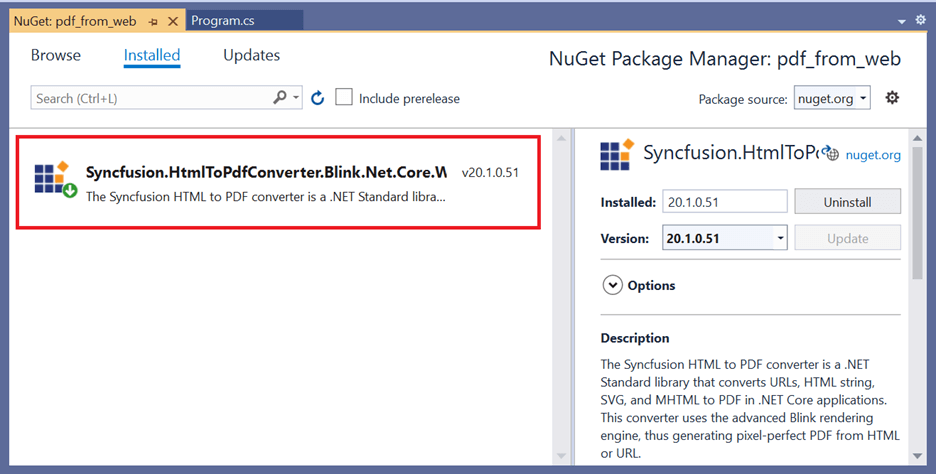Pin the NuGet pdf_from_web tab
This screenshot has height=474, width=936.
pos(154,20)
